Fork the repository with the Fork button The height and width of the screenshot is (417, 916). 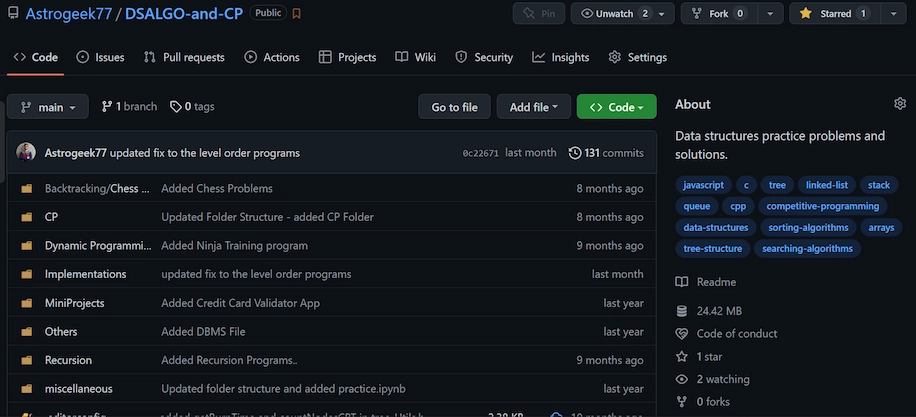pos(719,13)
